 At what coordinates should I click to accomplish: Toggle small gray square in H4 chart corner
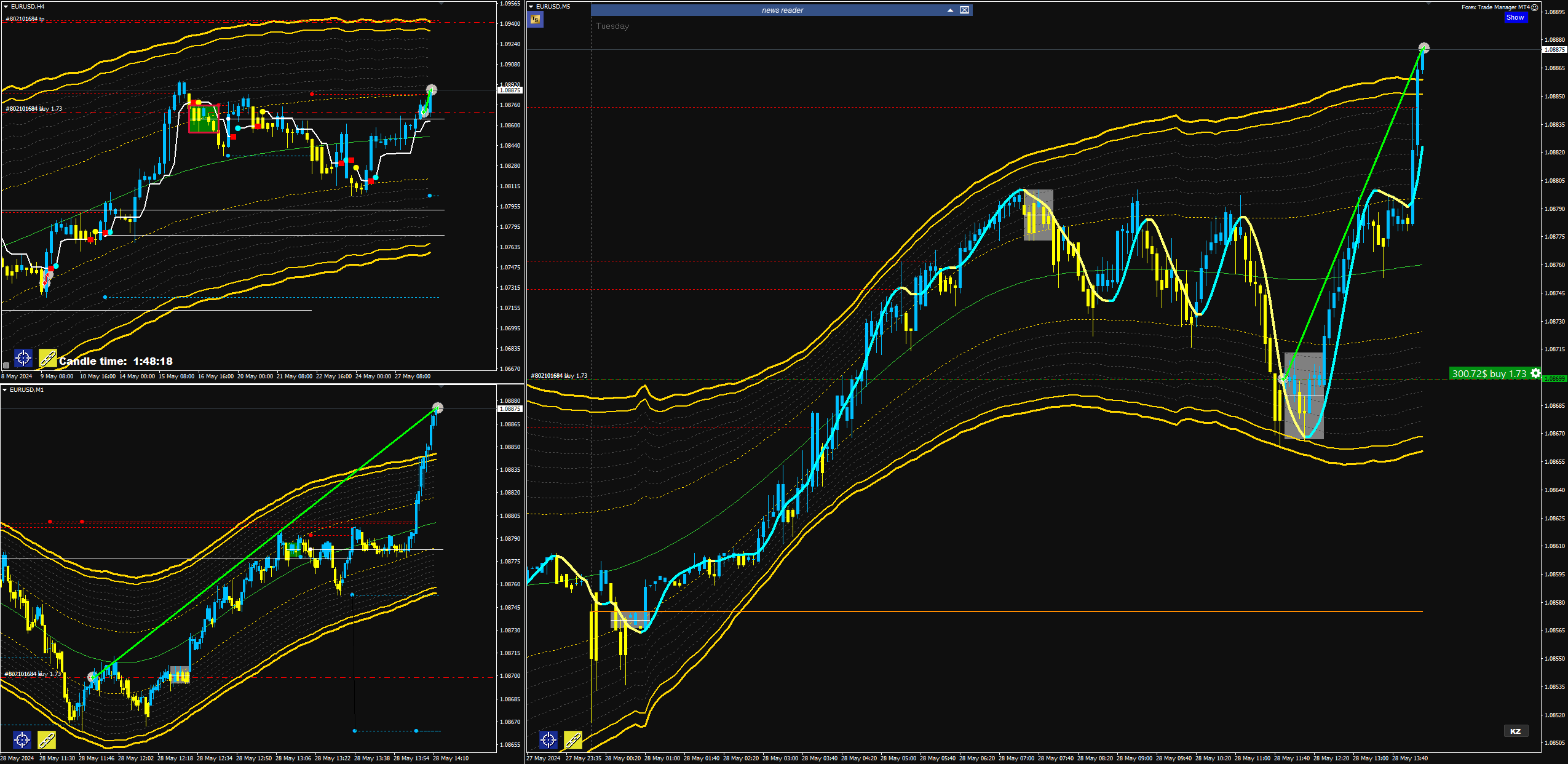point(6,365)
